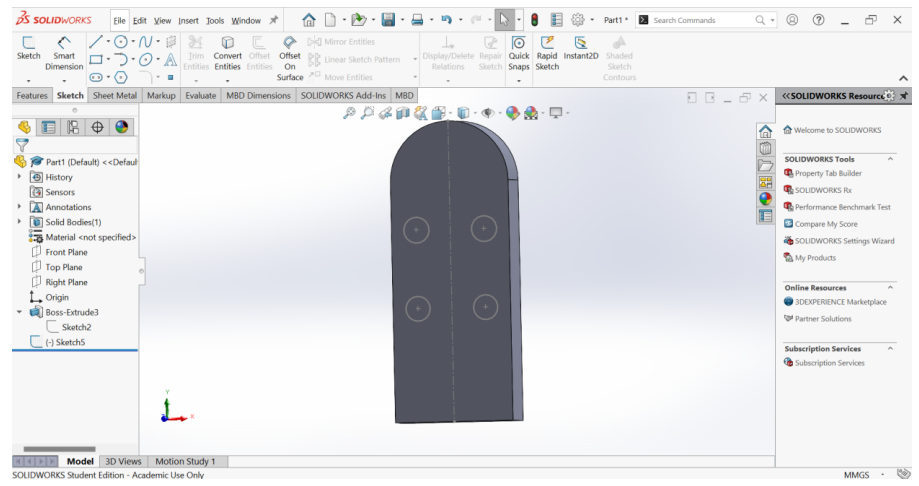Click the Sketch tool button

coord(28,49)
